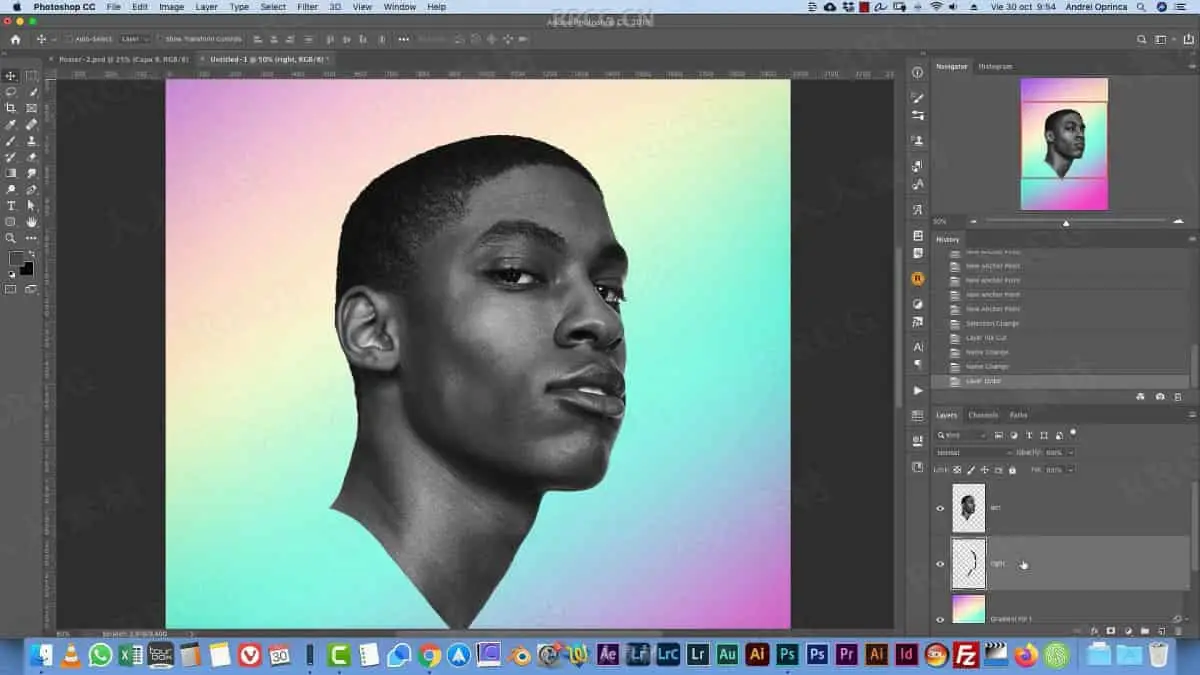
Task: Open the layer Fill dropdown arrow
Action: tap(1070, 469)
